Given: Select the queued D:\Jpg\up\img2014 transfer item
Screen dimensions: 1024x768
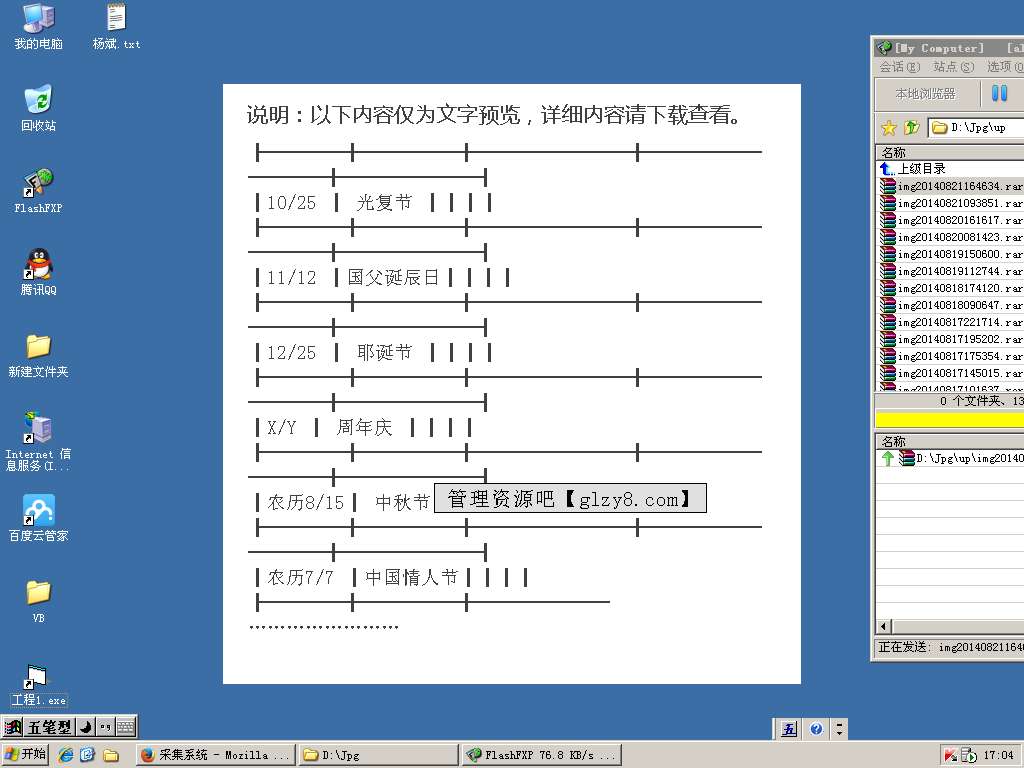Looking at the screenshot, I should tap(951, 458).
